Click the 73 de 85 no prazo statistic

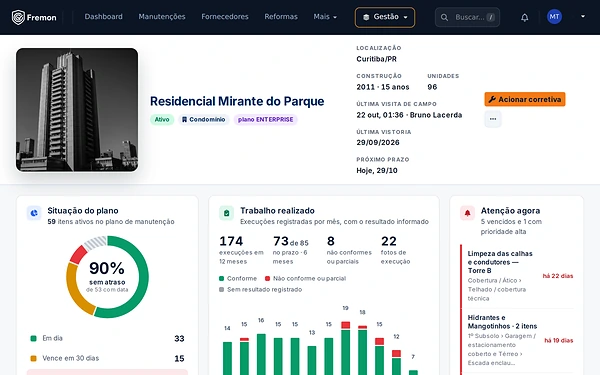coord(291,250)
